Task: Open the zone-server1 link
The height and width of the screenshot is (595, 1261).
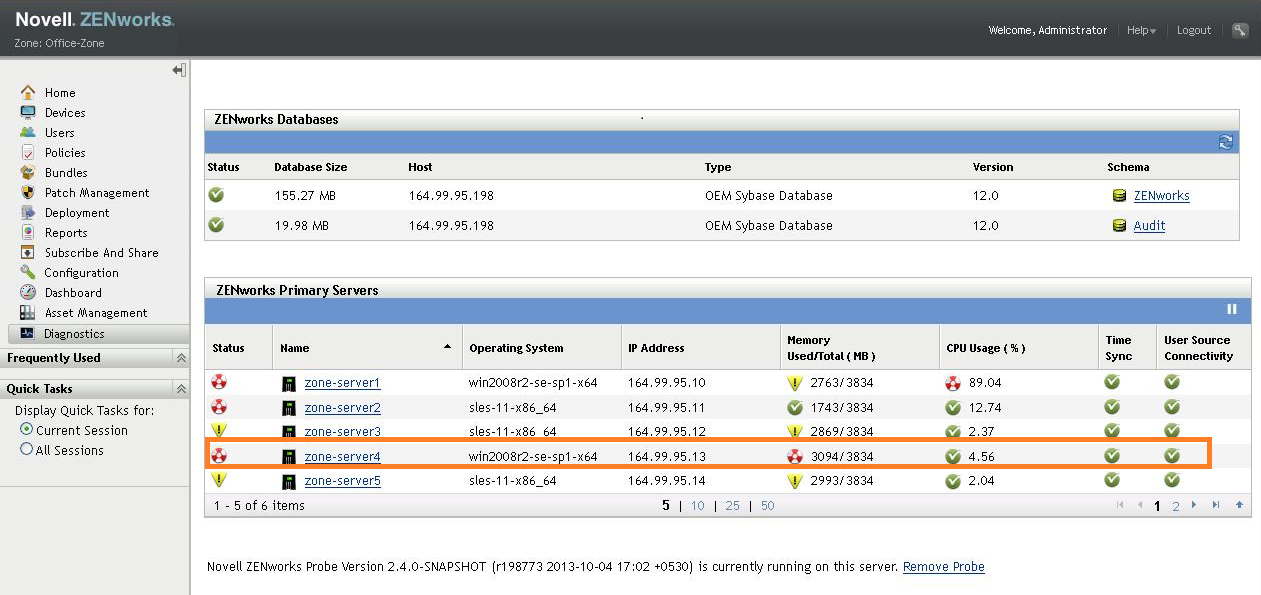Action: point(342,383)
